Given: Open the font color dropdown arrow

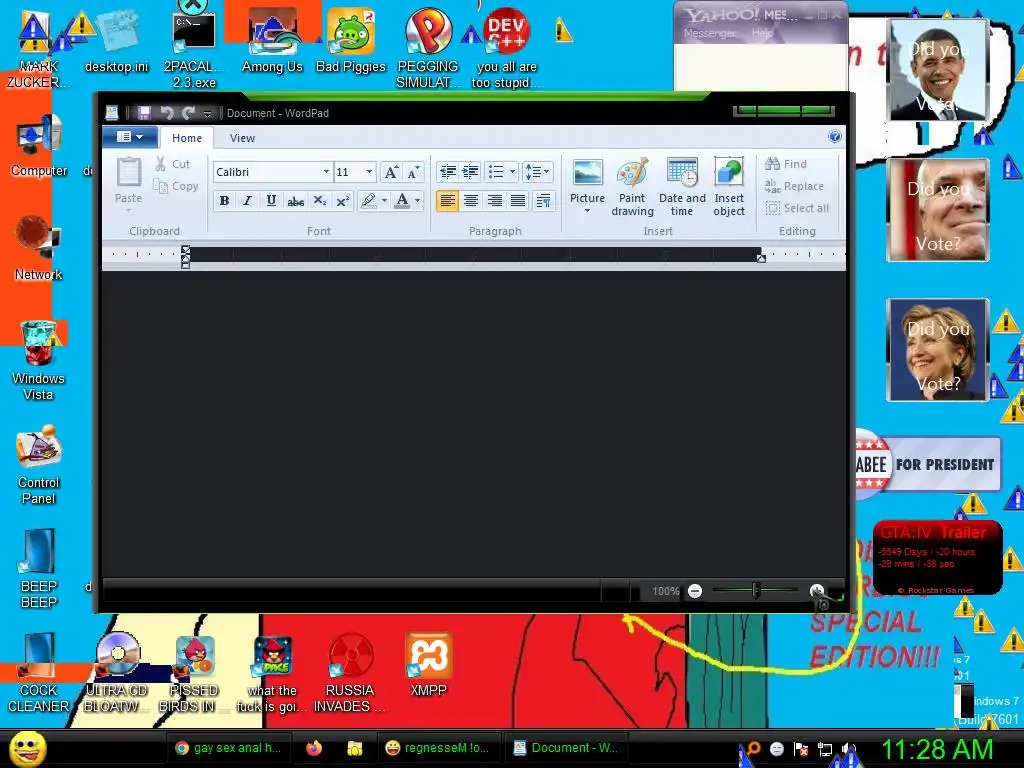Looking at the screenshot, I should (417, 200).
